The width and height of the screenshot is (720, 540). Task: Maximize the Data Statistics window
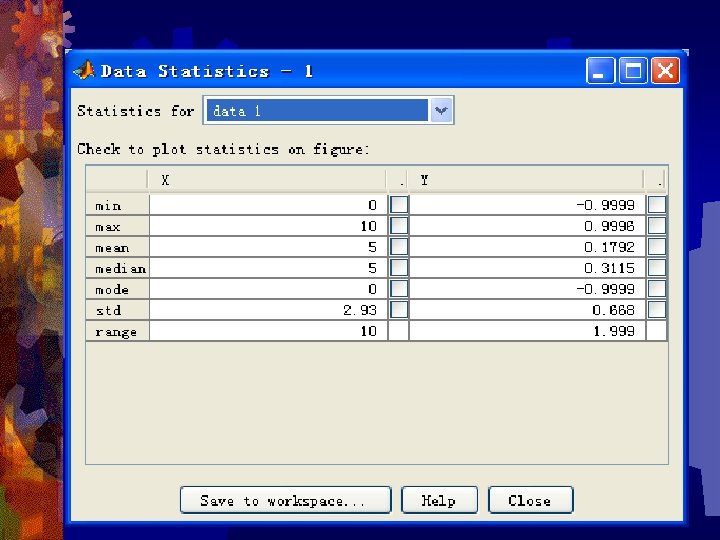tap(633, 71)
